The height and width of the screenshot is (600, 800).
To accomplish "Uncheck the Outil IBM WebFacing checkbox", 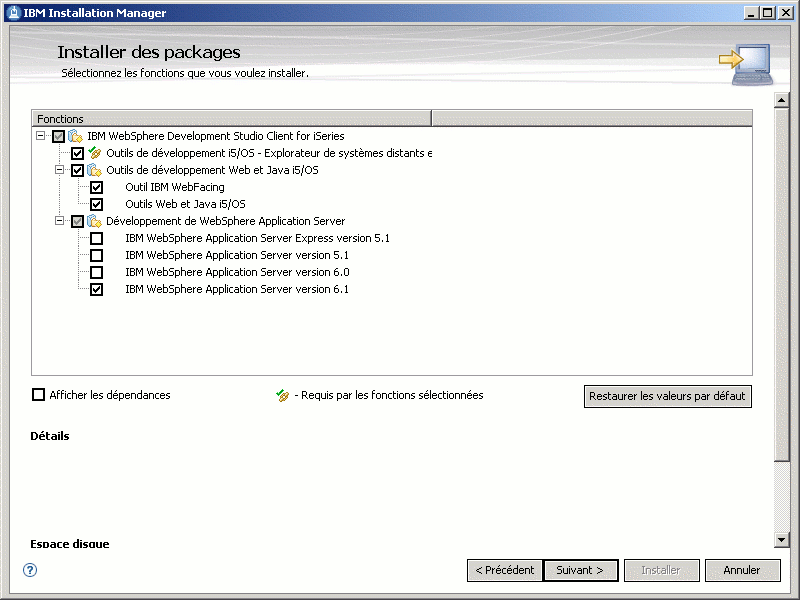I will click(96, 187).
